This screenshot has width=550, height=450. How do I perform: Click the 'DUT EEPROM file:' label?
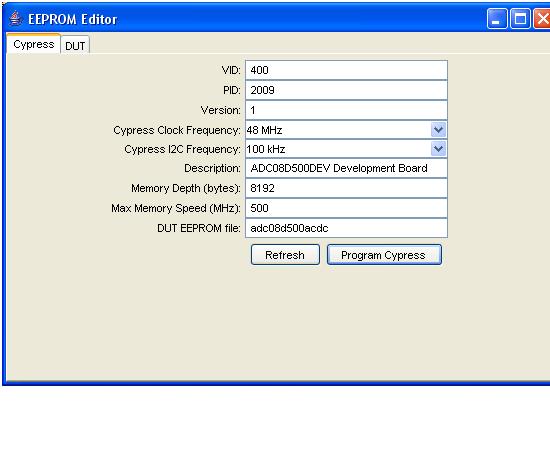pyautogui.click(x=199, y=228)
